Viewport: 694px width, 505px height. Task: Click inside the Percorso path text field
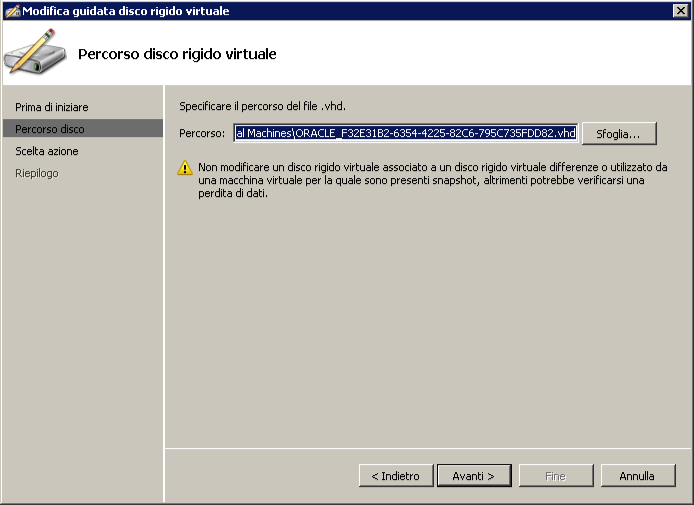(405, 133)
